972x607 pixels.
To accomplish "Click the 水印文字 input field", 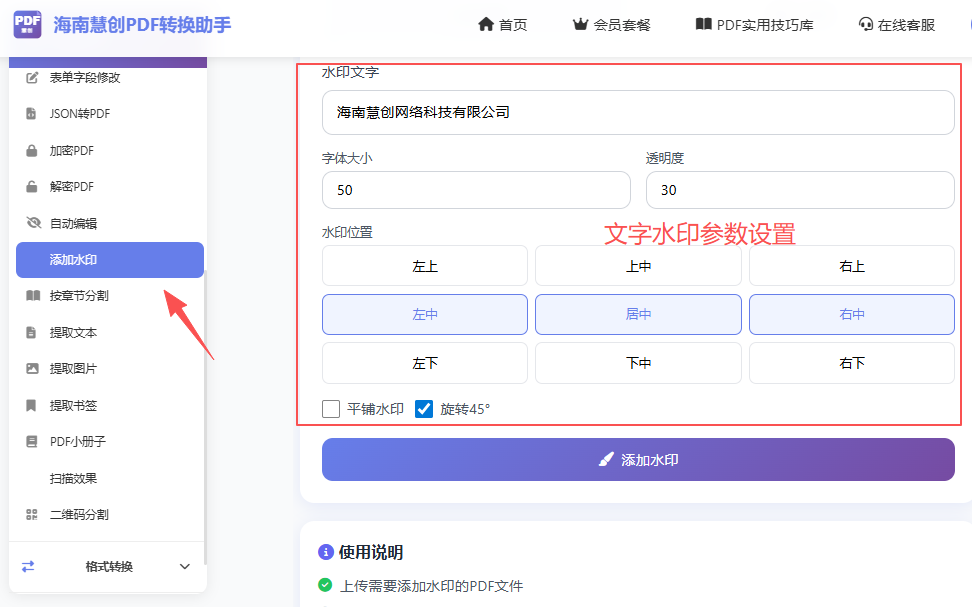I will pos(638,112).
